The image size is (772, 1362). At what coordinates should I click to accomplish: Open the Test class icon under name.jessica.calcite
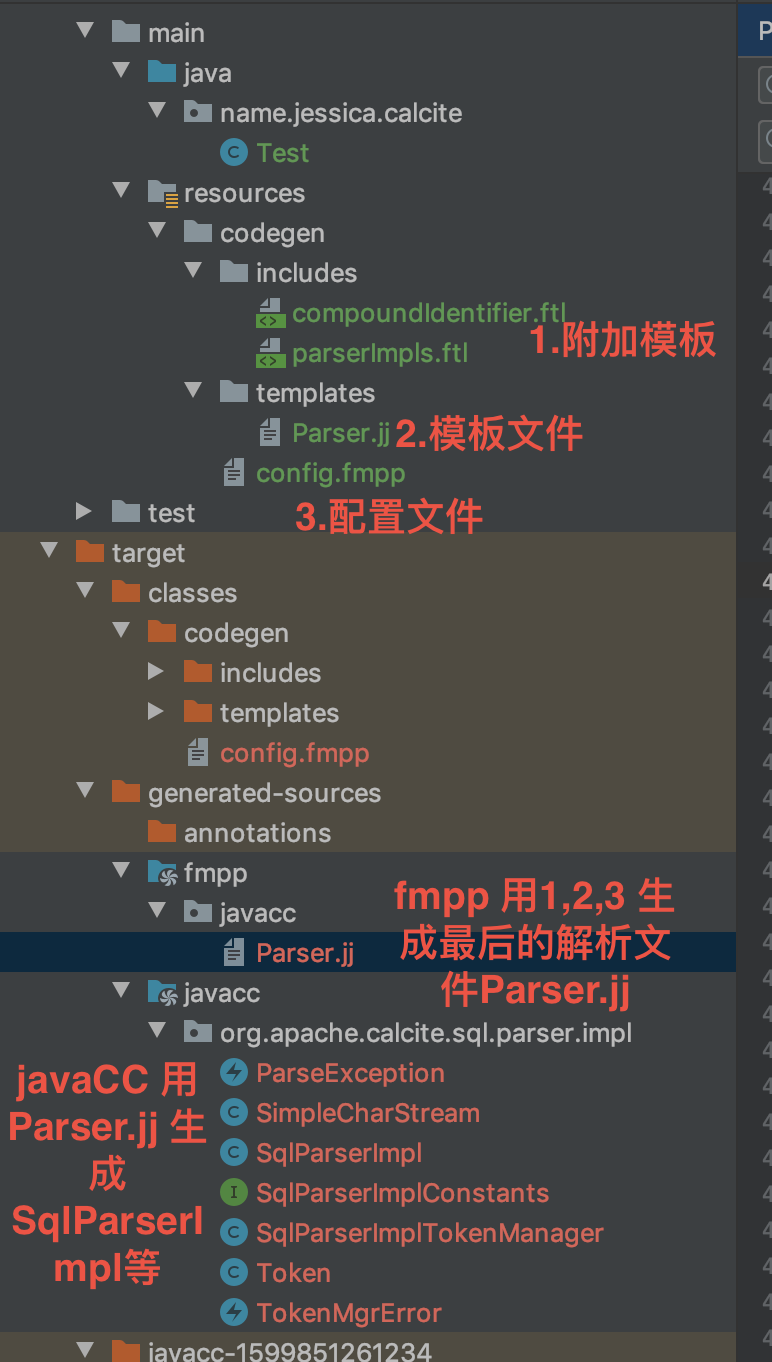(x=232, y=152)
